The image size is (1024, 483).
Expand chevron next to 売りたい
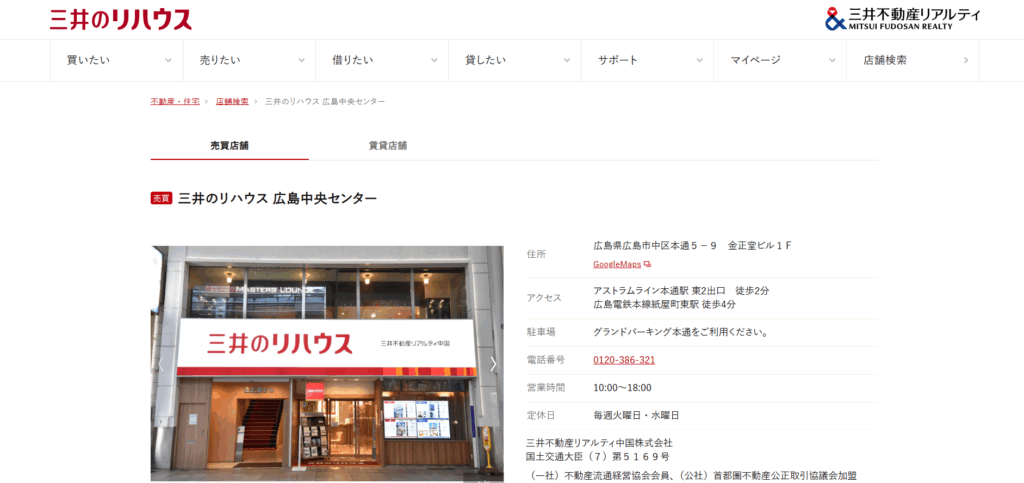pyautogui.click(x=302, y=60)
